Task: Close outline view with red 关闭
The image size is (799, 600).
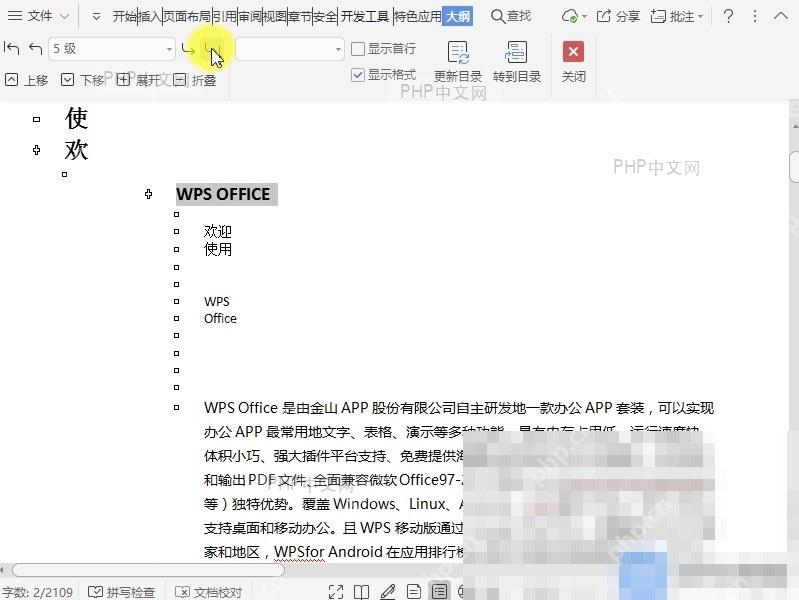Action: [573, 62]
